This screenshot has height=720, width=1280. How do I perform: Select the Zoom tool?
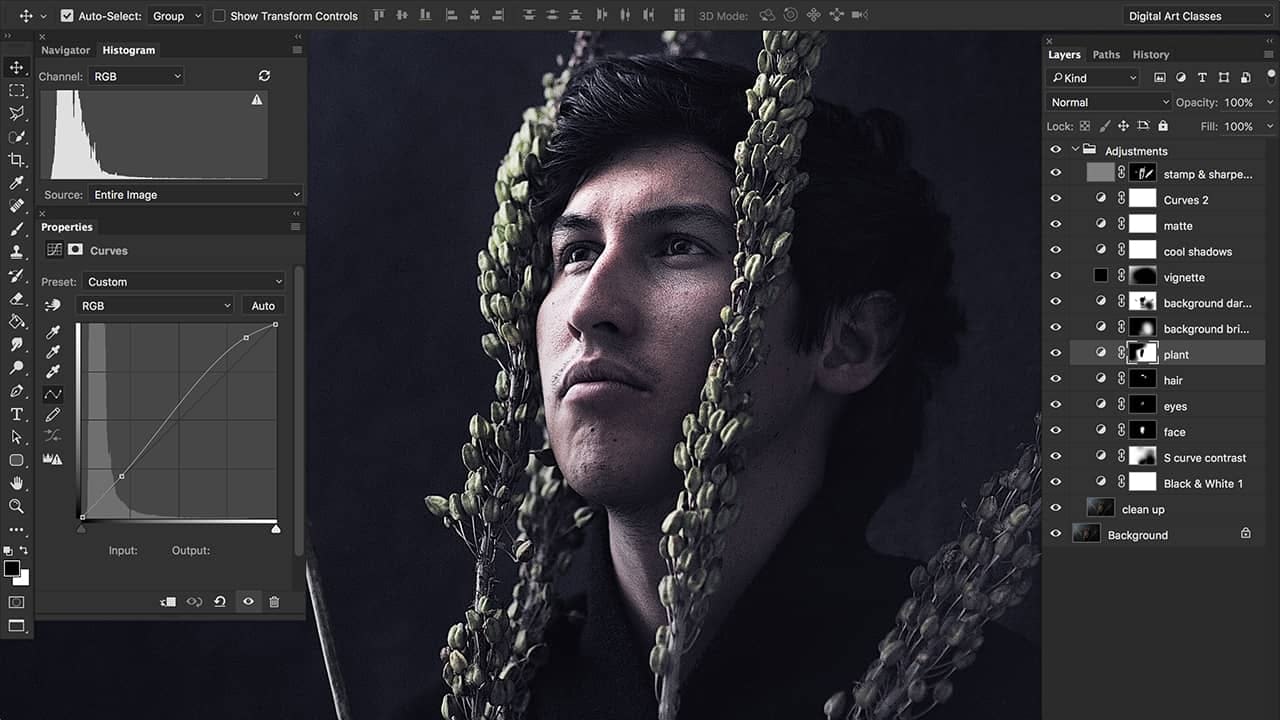(15, 506)
